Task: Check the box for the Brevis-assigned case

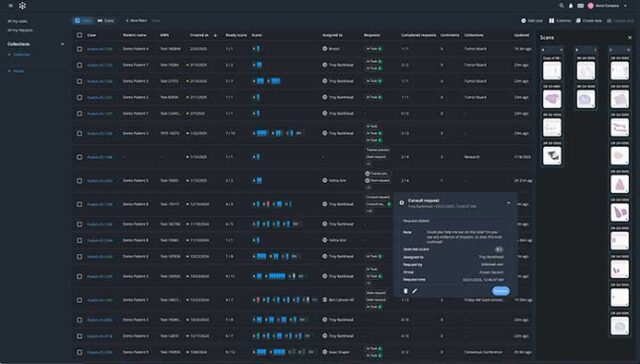Action: pos(80,49)
